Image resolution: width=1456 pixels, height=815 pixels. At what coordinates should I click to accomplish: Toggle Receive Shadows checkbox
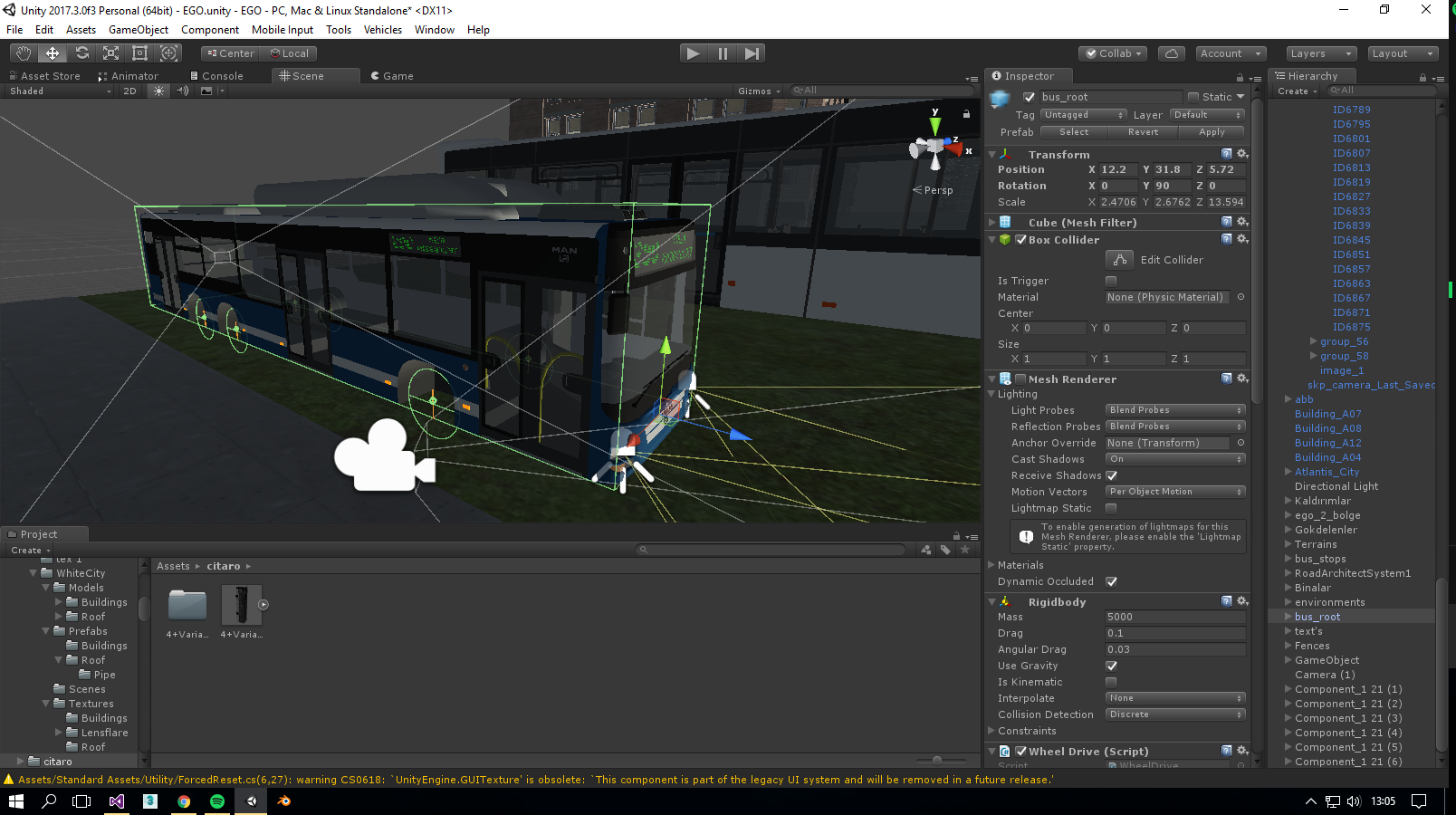1111,475
